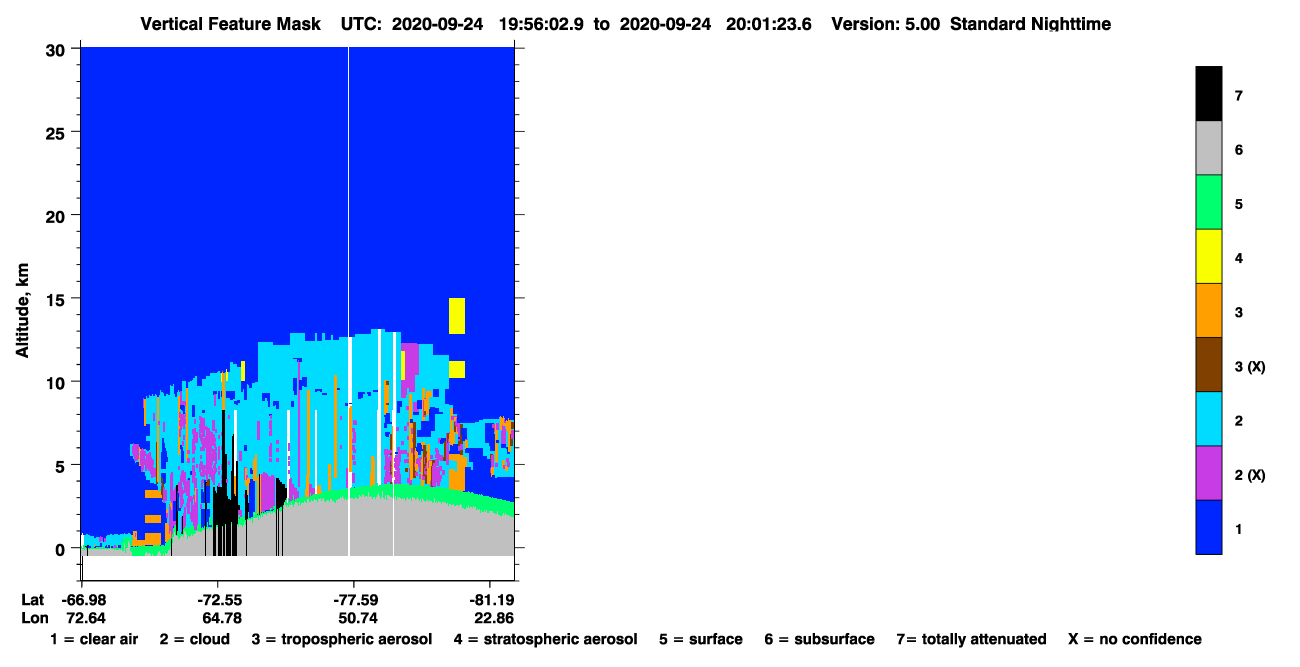
Task: Click the brown swatch labeled 3 (X)
Action: [1208, 364]
